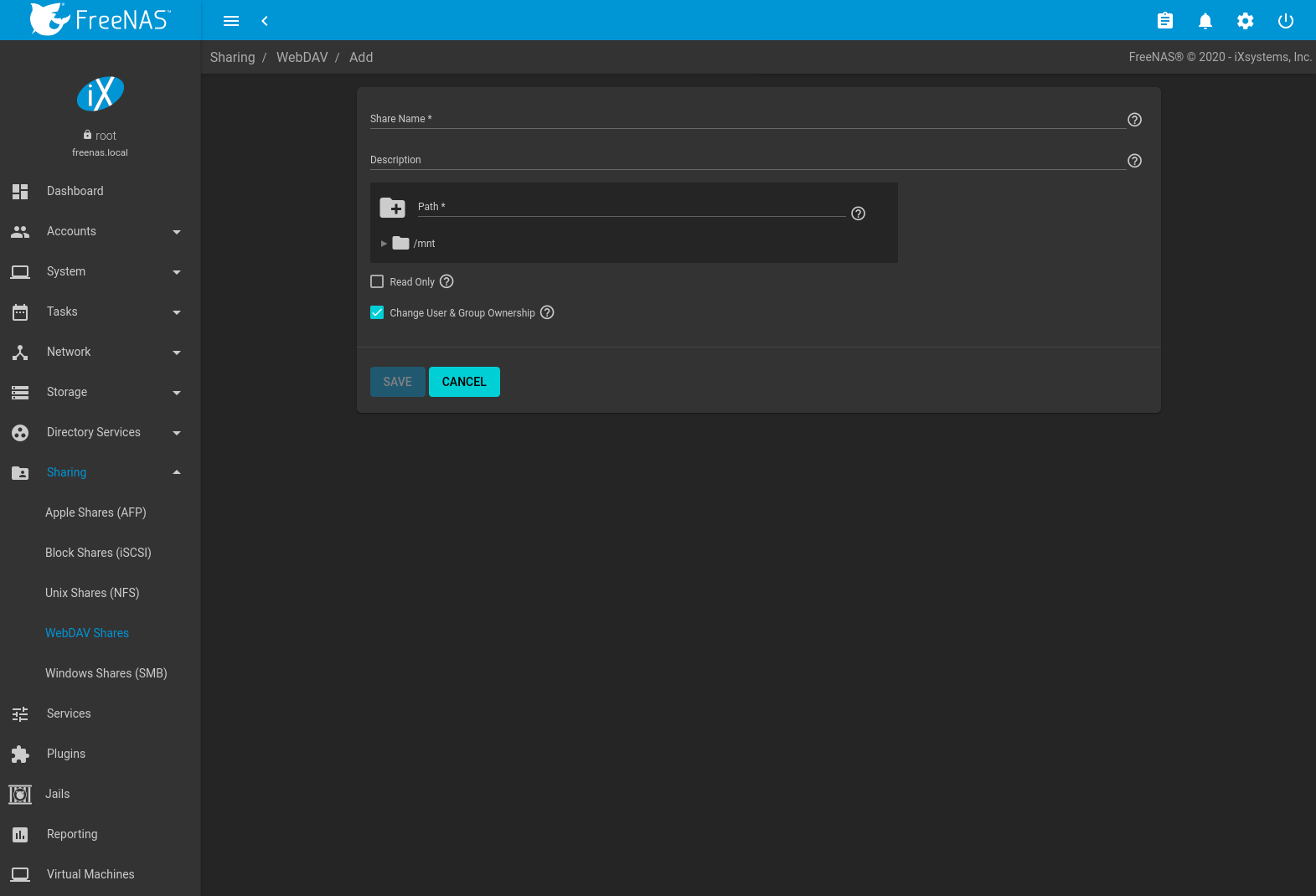Image resolution: width=1316 pixels, height=896 pixels.
Task: Open Windows Shares (SMB) page
Action: pyautogui.click(x=106, y=673)
